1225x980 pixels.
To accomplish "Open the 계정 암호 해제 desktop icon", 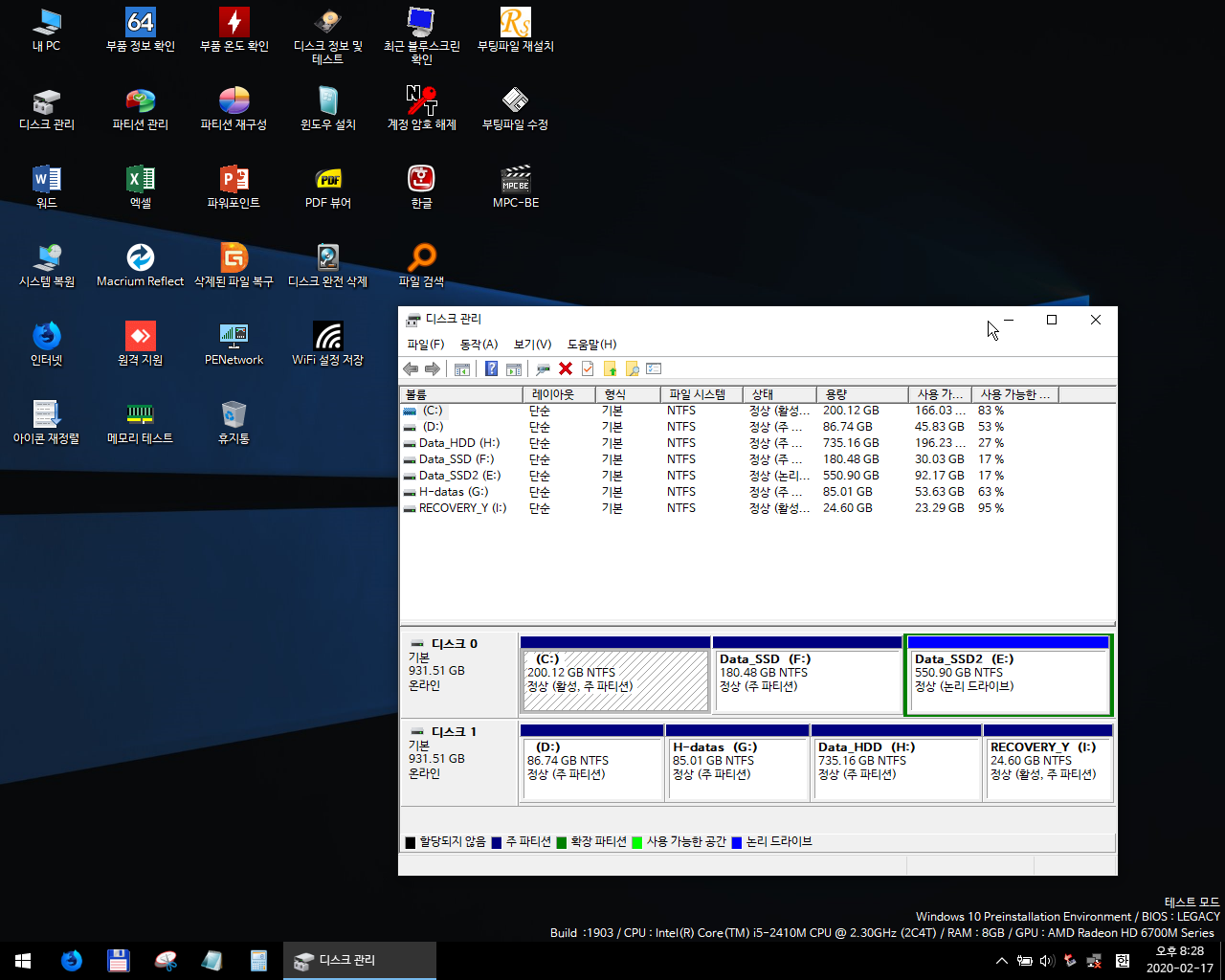I will [422, 109].
